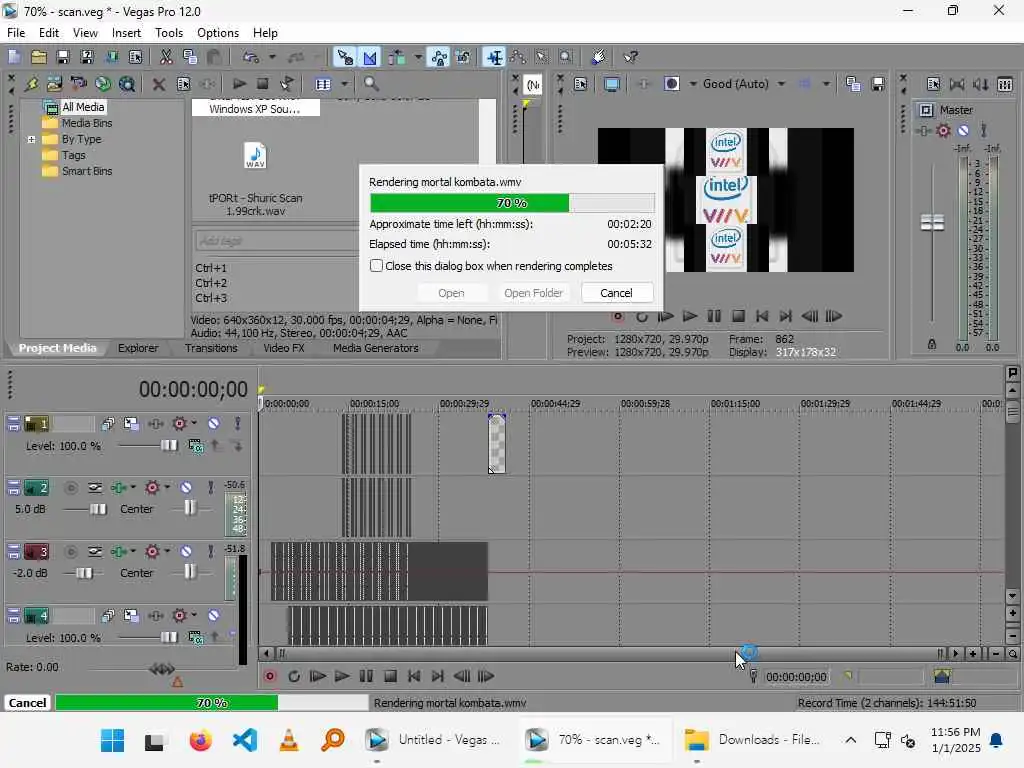Click Track 2 volume slider at 5.0 dB
Image resolution: width=1024 pixels, height=768 pixels.
98,509
